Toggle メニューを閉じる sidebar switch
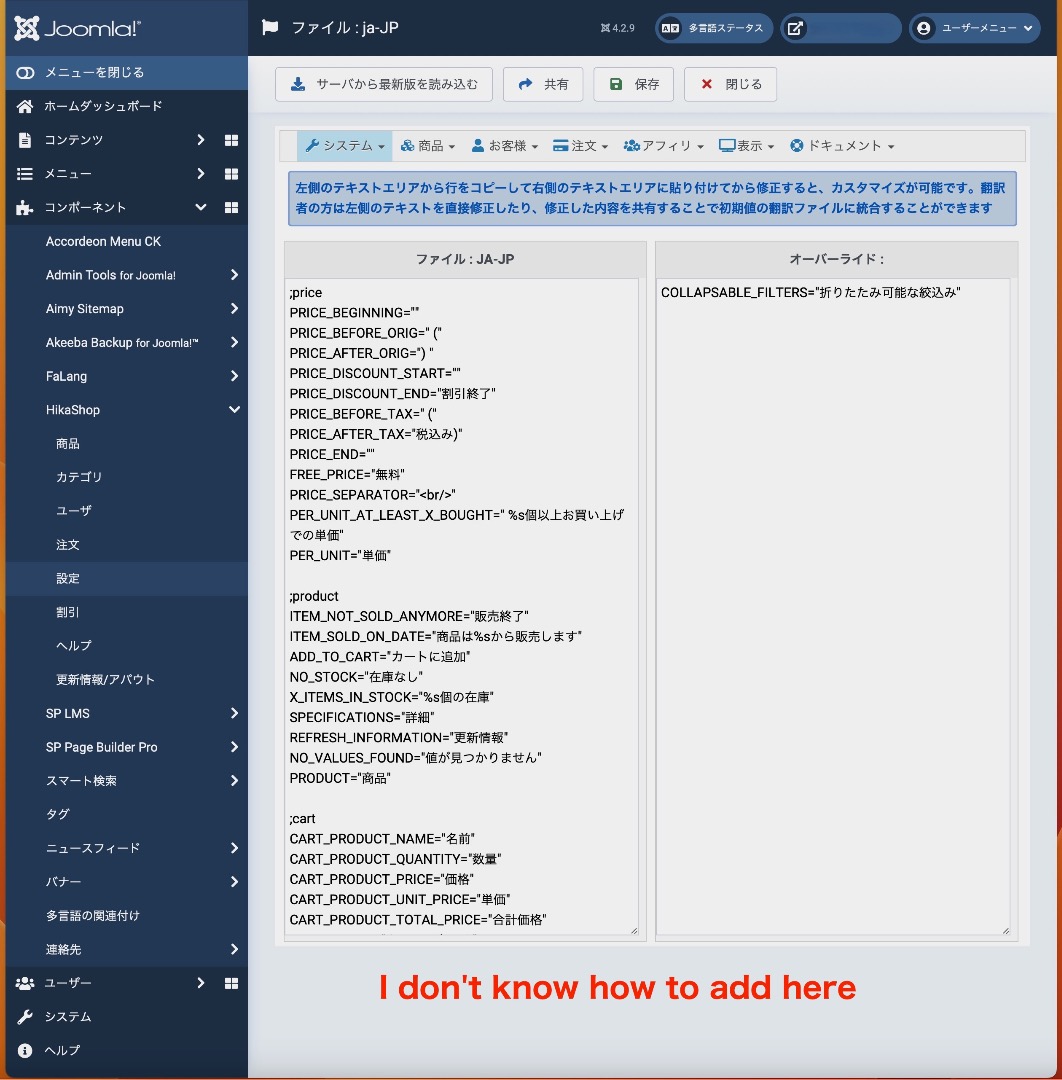 [25, 73]
